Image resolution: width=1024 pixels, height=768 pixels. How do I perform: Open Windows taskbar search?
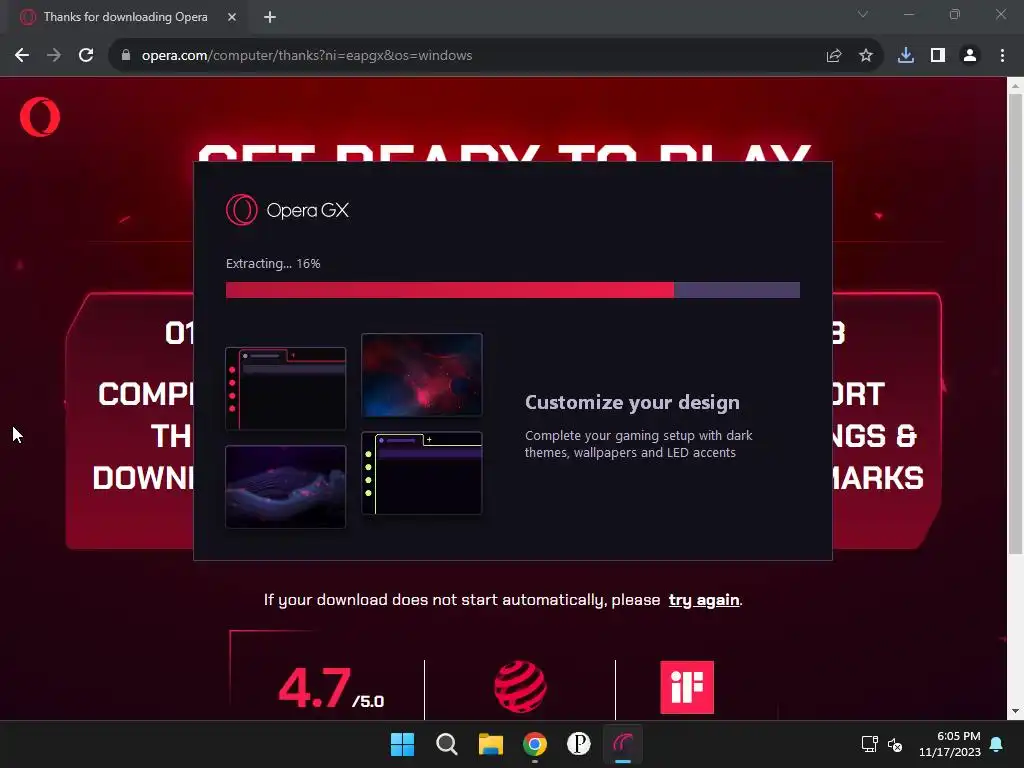[447, 744]
